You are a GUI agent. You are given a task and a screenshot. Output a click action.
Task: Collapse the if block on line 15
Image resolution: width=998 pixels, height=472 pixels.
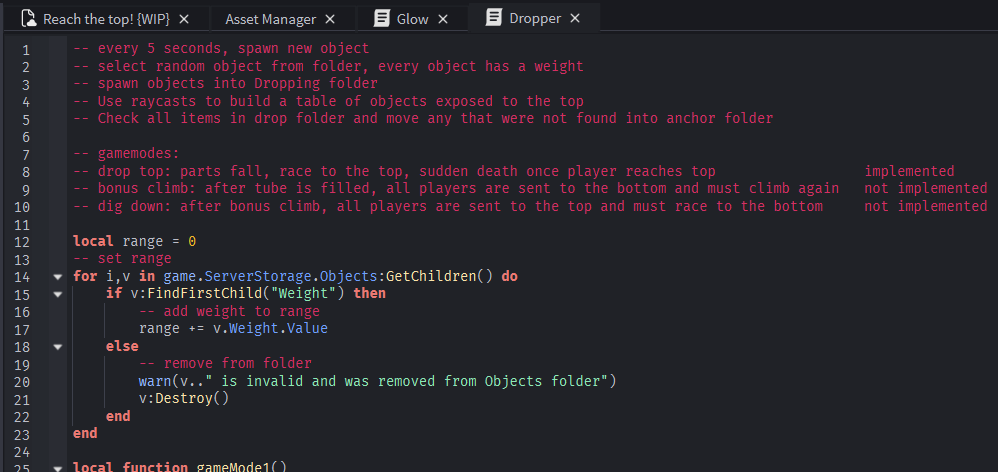pos(57,294)
